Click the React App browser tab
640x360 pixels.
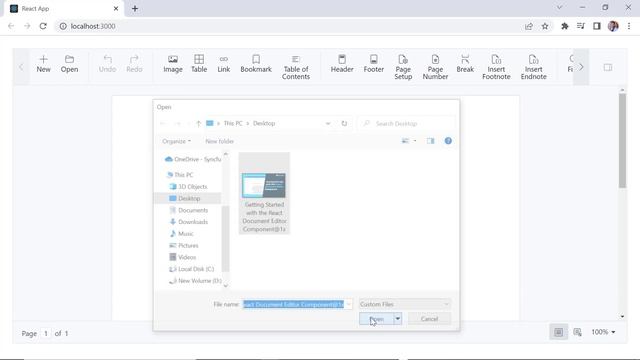(x=64, y=9)
